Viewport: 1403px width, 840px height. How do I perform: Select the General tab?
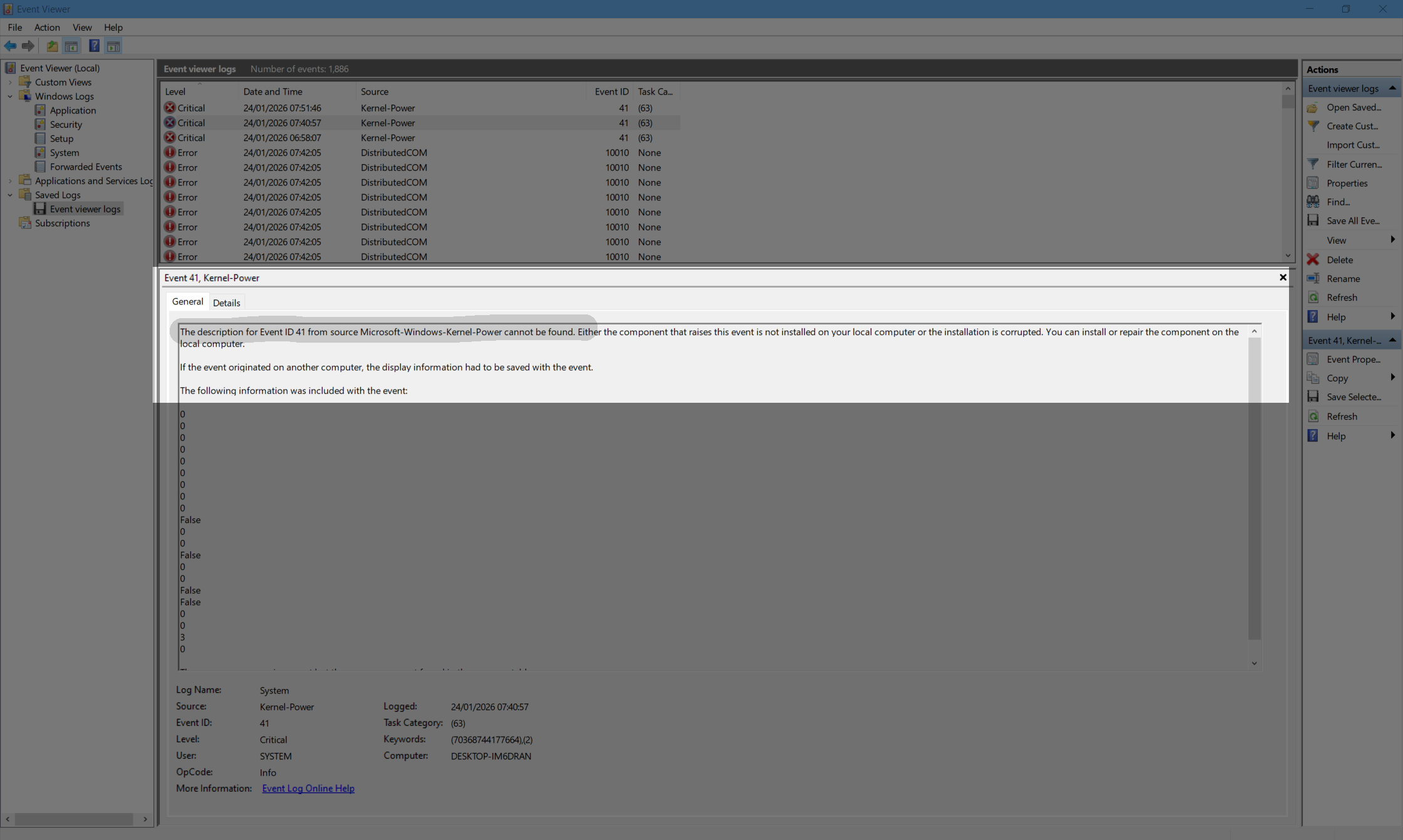coord(187,301)
